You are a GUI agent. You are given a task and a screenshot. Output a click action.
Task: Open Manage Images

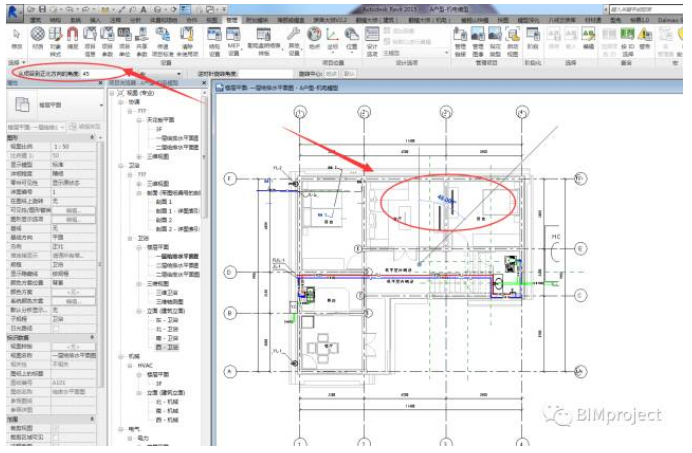(478, 41)
